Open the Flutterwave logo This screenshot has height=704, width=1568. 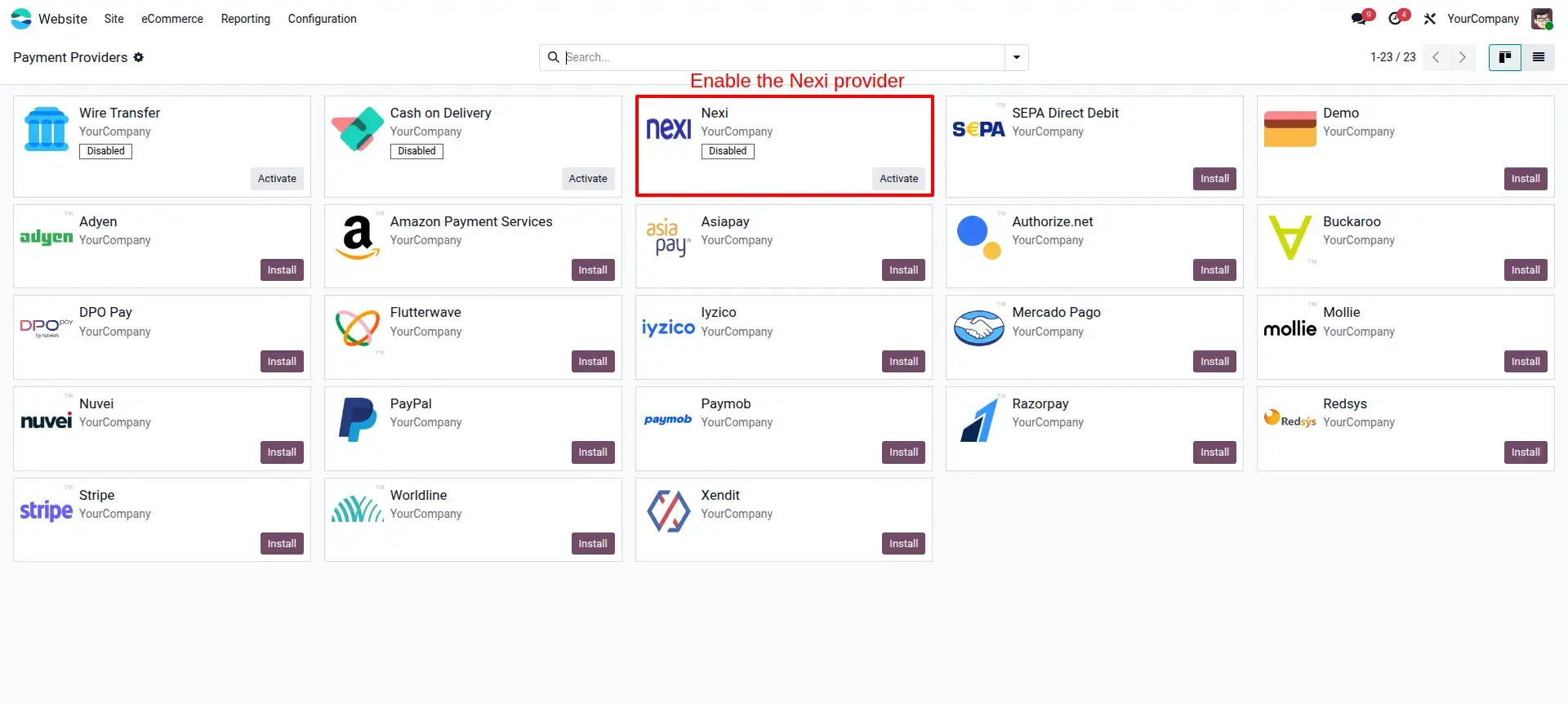[x=358, y=328]
